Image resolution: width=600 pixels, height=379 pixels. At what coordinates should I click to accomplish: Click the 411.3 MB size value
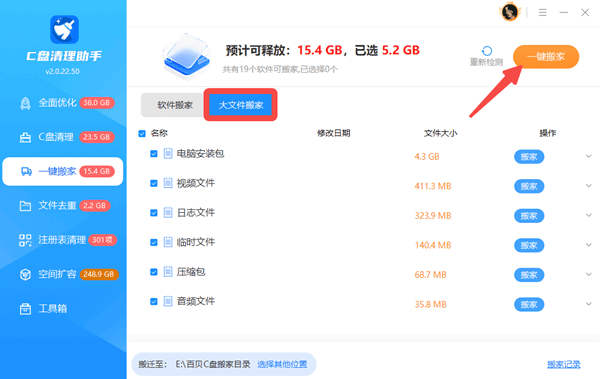point(433,186)
